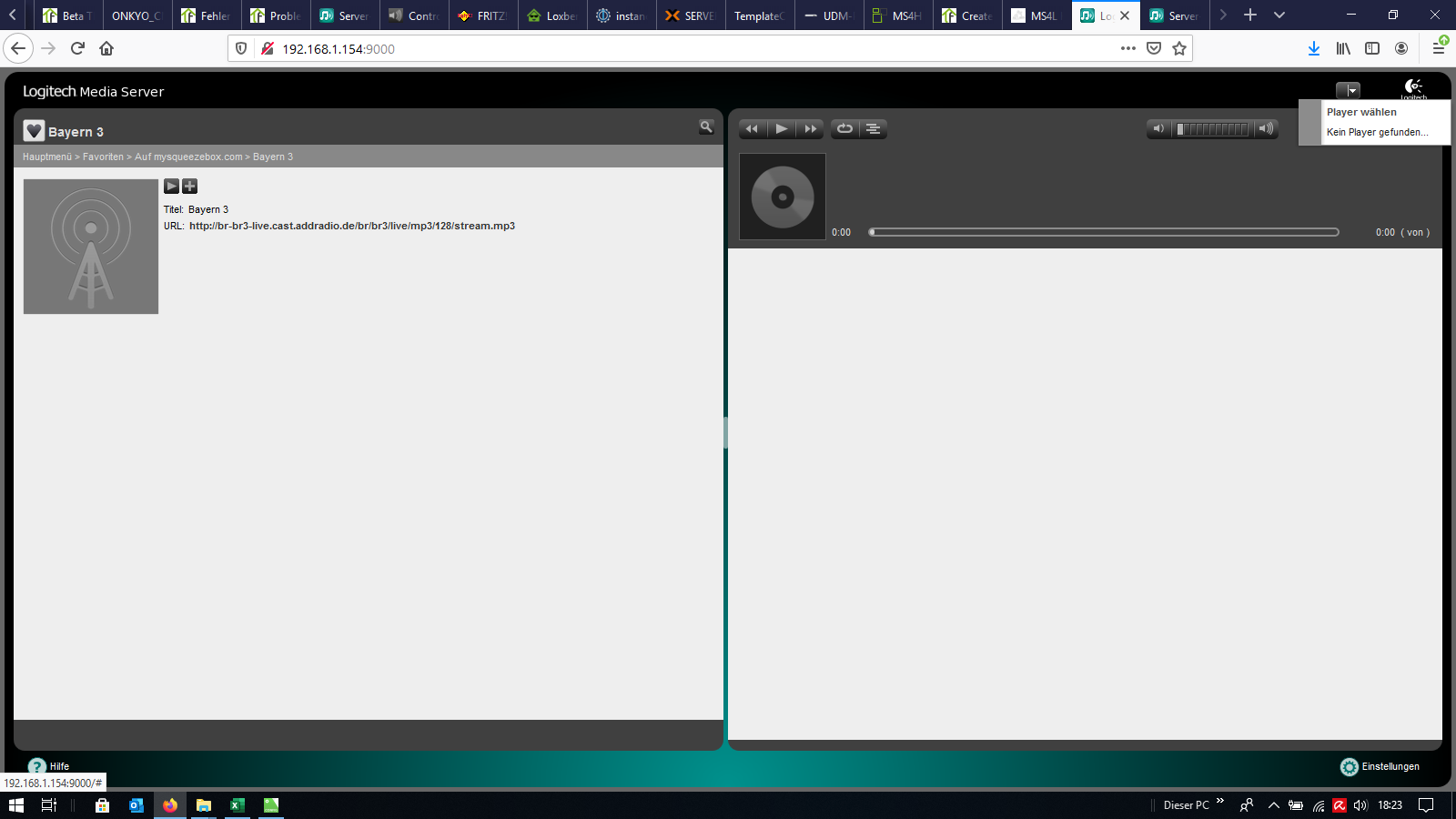This screenshot has height=819, width=1456.
Task: Open File Explorer from the taskbar
Action: coord(204,805)
